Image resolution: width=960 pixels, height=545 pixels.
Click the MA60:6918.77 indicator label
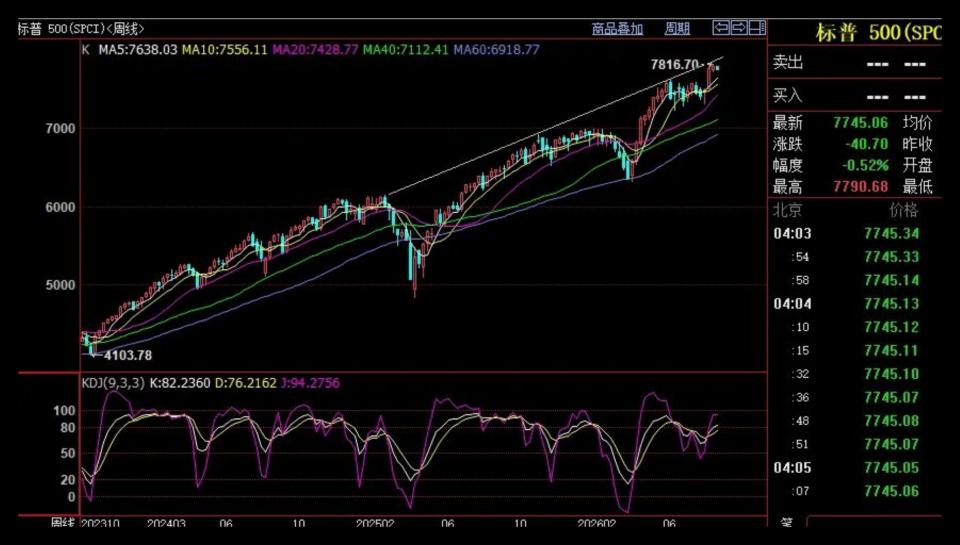pos(496,50)
